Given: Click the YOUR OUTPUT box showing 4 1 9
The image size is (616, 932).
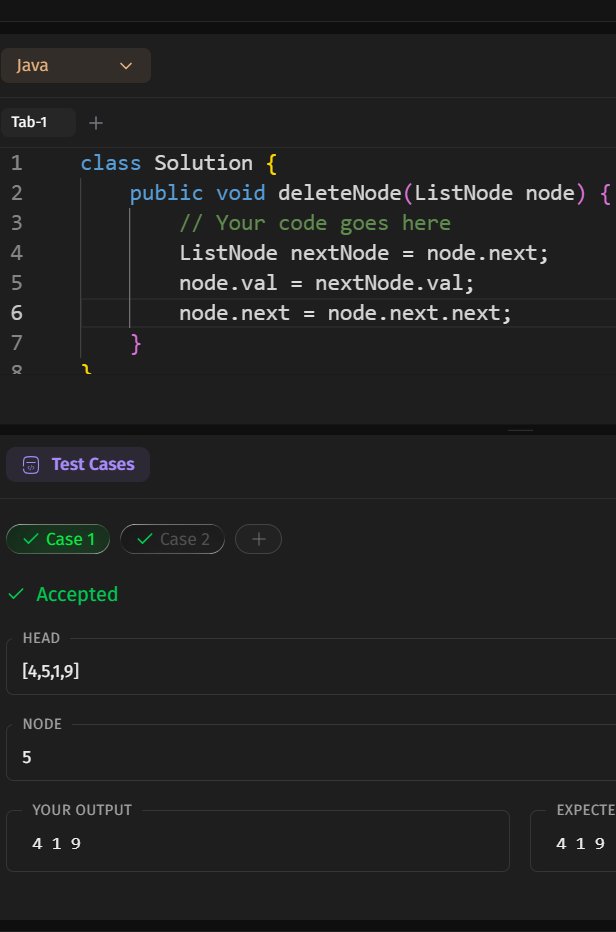Looking at the screenshot, I should click(258, 842).
